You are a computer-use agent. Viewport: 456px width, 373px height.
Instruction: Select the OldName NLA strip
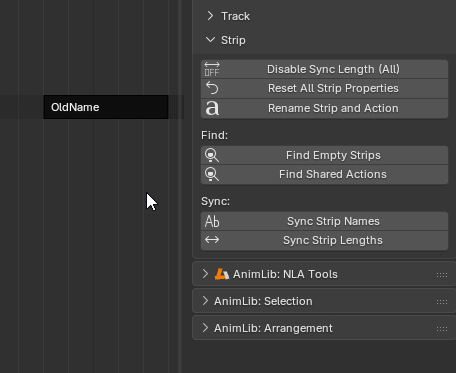(x=106, y=107)
